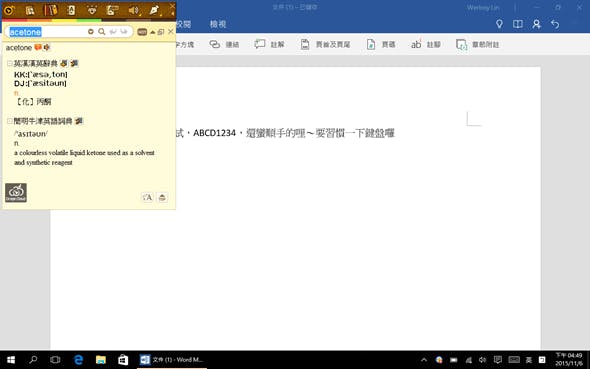
Task: Insert a comment via 註解 button
Action: 269,44
